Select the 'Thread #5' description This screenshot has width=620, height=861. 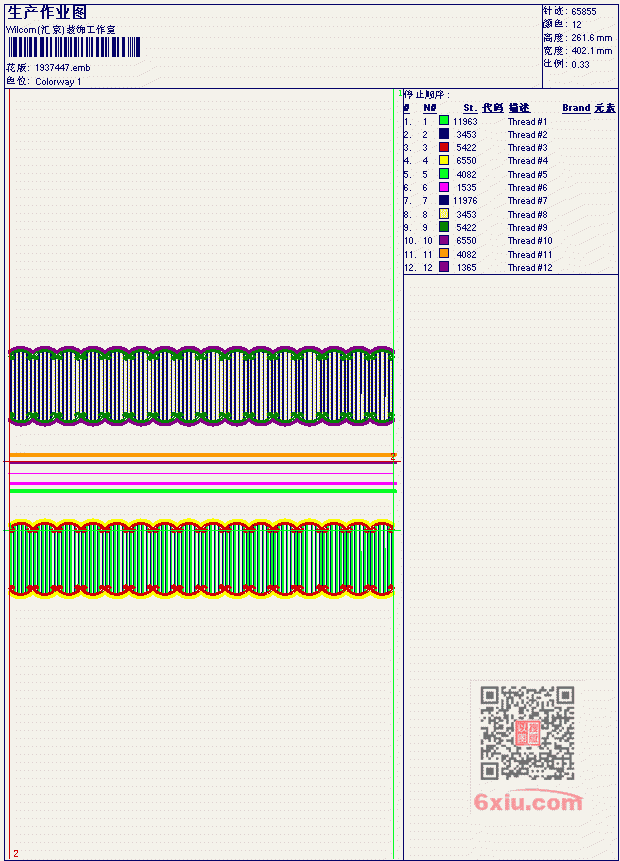tap(527, 175)
